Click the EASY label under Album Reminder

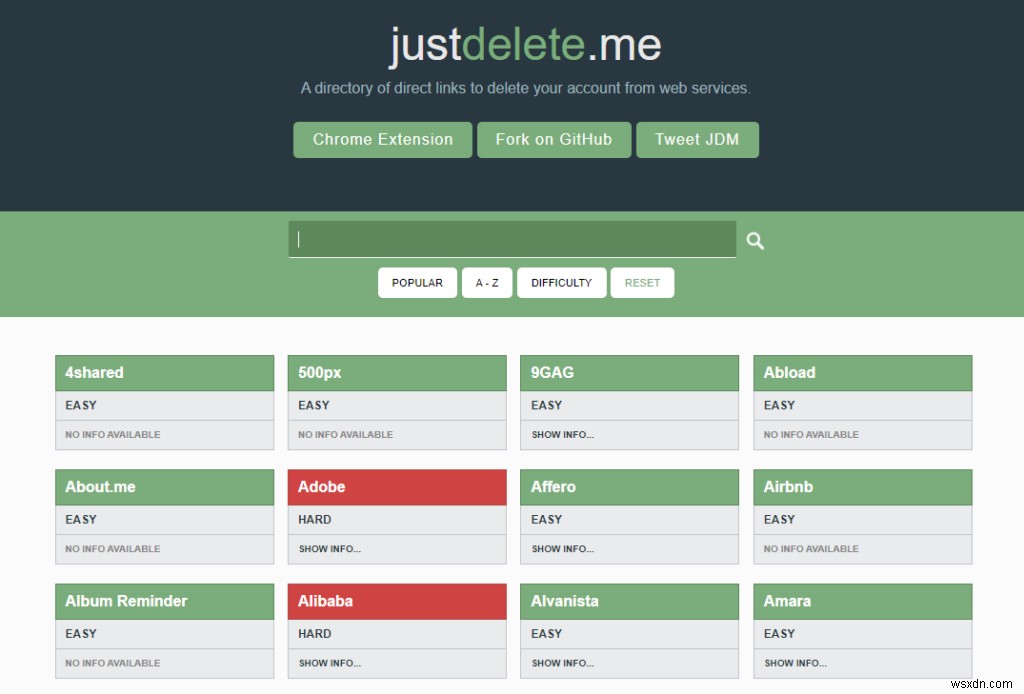(x=81, y=634)
